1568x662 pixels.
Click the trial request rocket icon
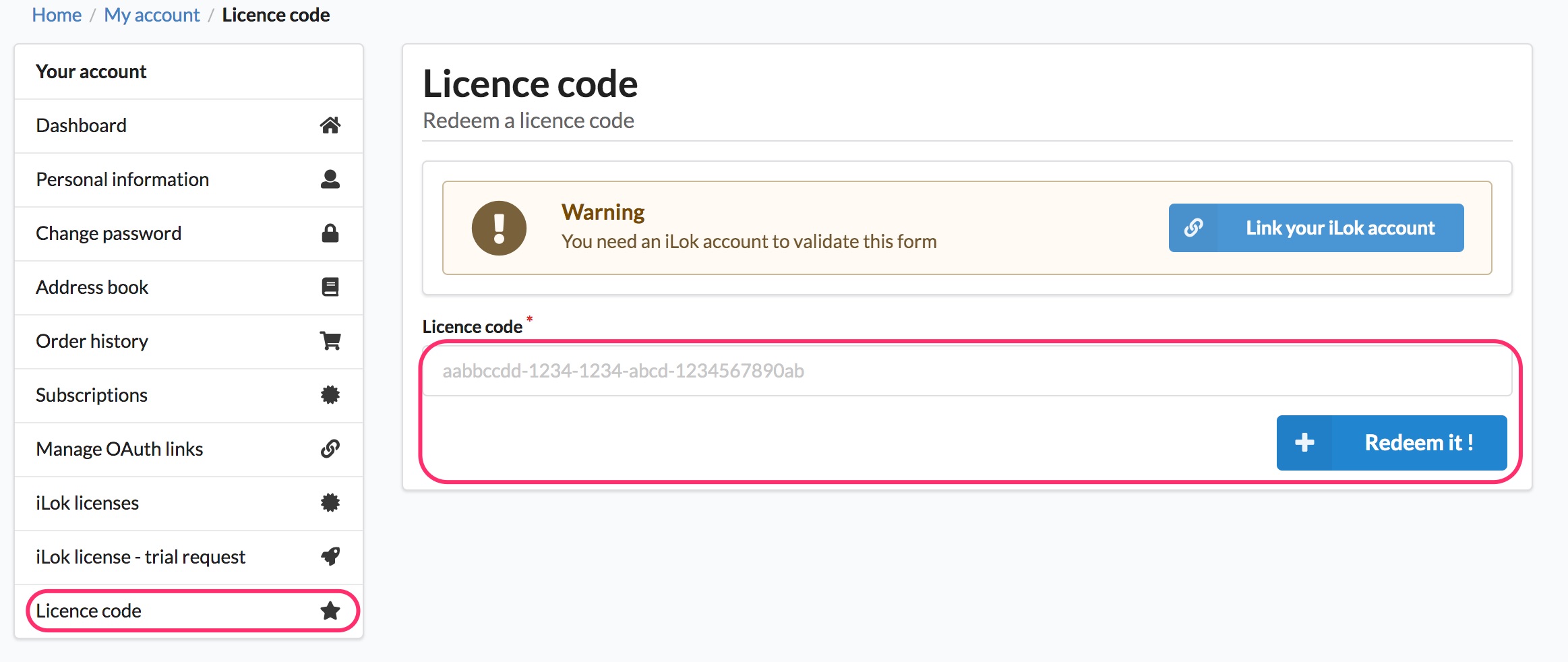(x=330, y=557)
